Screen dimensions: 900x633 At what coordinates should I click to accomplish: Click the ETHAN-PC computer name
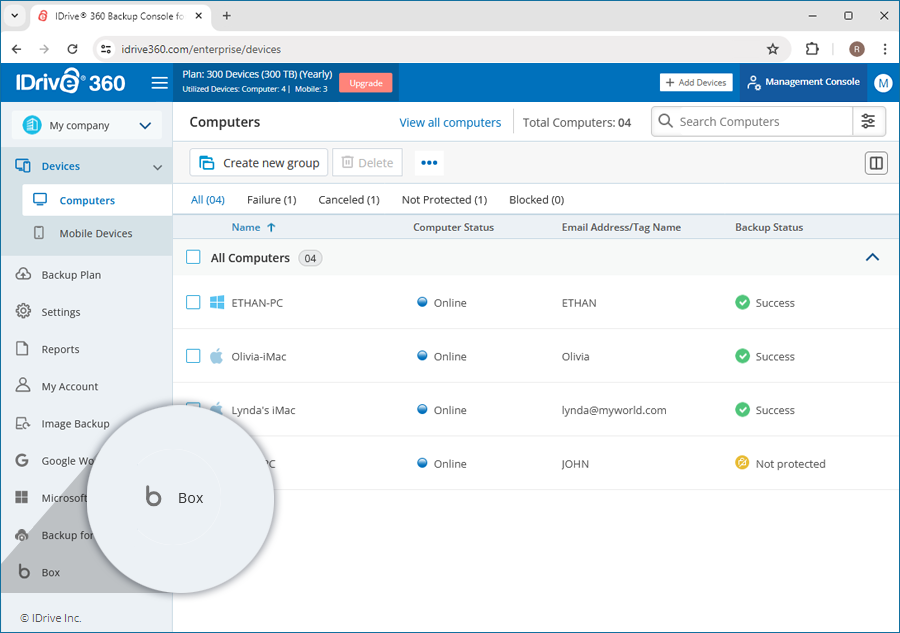pos(257,303)
